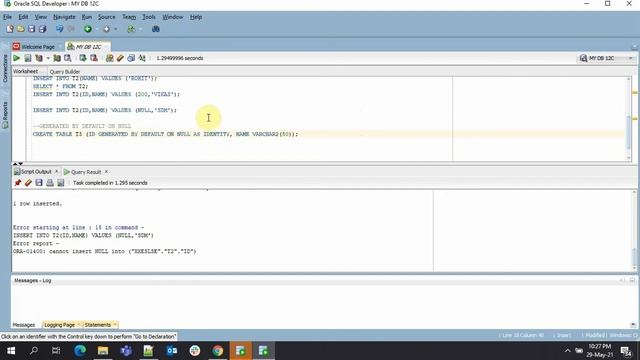Click the Rollback icon in worksheet toolbar
The image size is (640, 360).
[94, 58]
